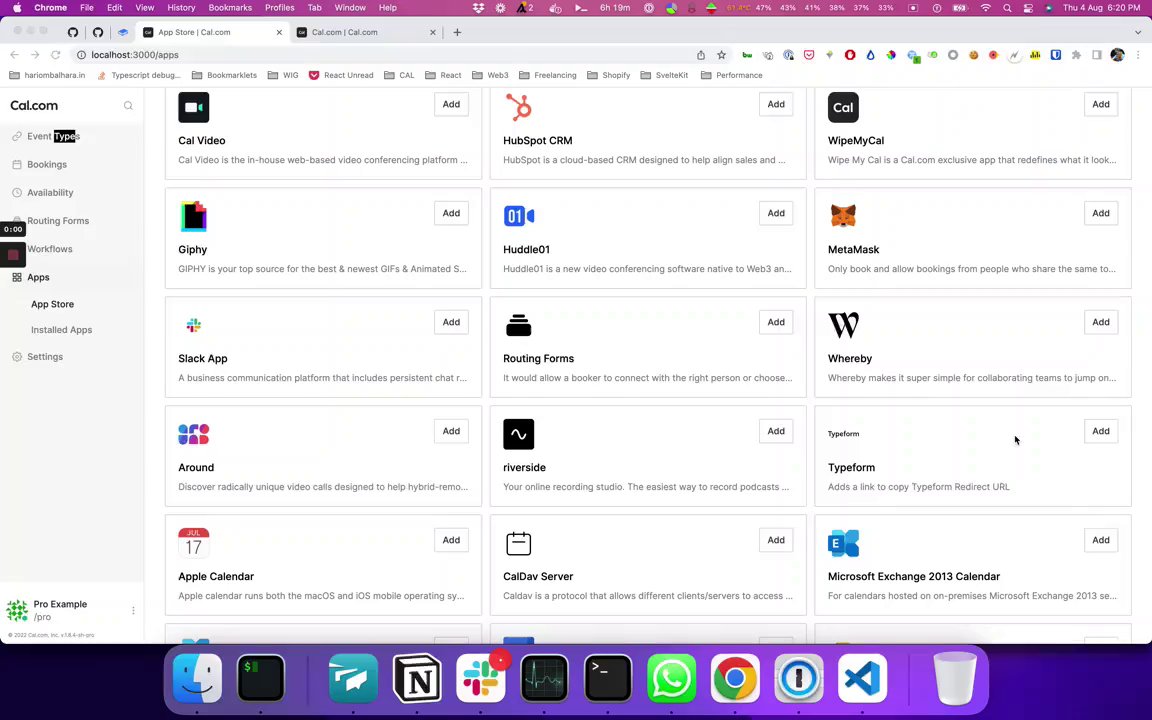Add the HubSpot CRM app
1152x720 pixels.
click(776, 104)
